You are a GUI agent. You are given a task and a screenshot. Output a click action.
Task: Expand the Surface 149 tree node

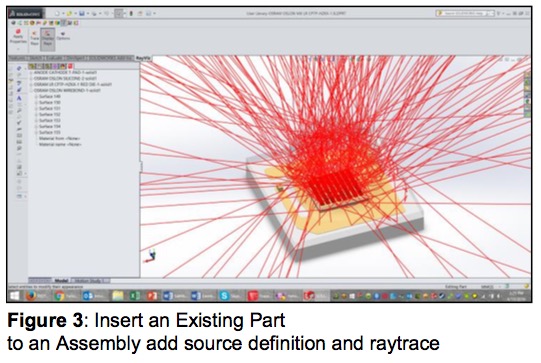click(36, 97)
